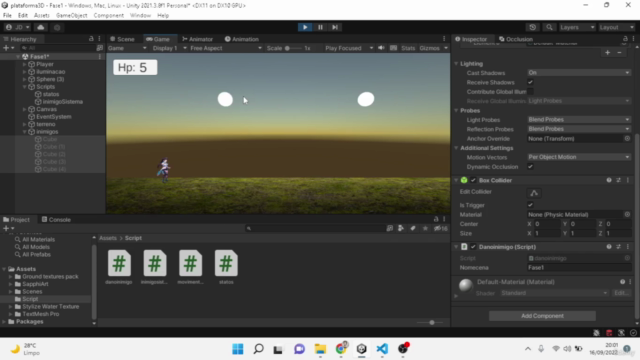Open the Component menu
Screen dimensions: 640x360
pos(109,15)
